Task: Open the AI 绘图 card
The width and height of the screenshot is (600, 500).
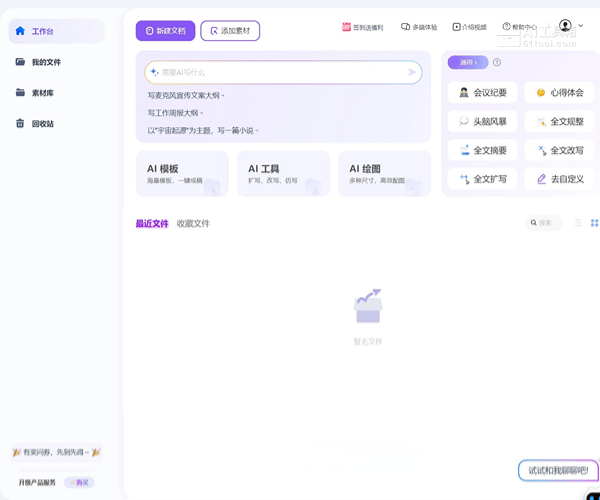Action: (x=384, y=174)
